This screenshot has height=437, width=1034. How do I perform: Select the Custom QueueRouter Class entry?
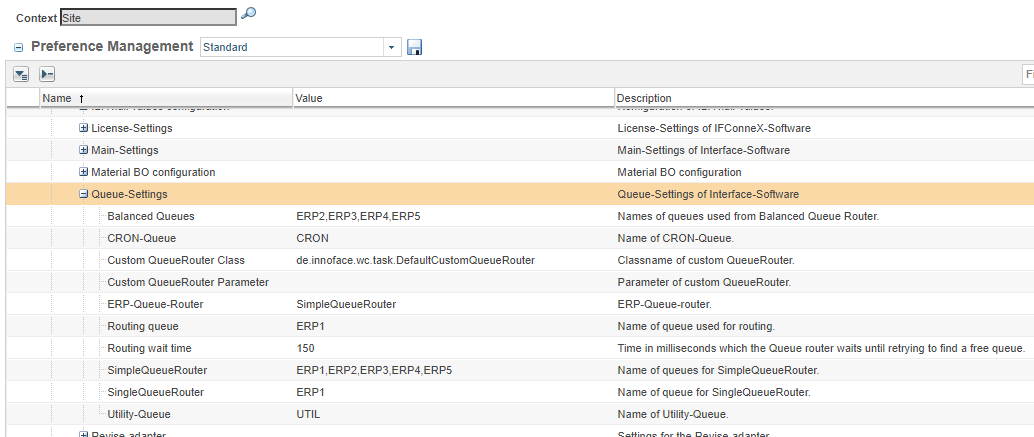tap(175, 261)
